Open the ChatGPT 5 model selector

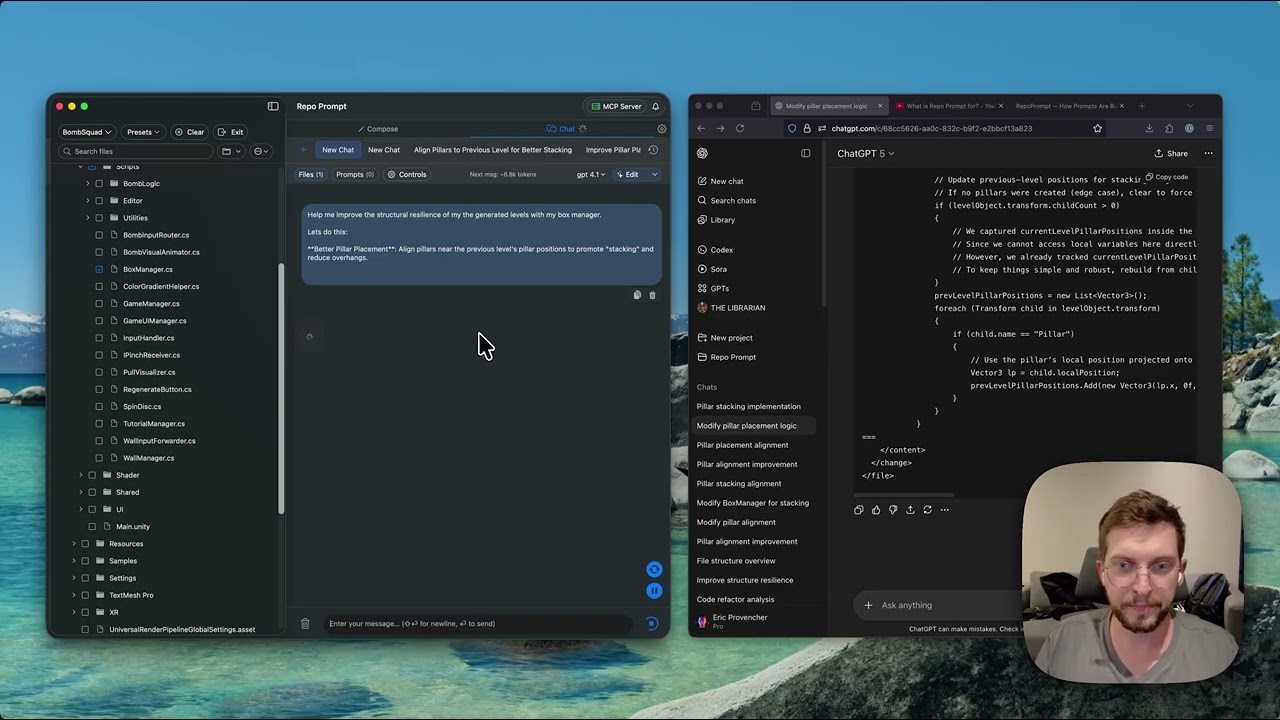tap(866, 153)
